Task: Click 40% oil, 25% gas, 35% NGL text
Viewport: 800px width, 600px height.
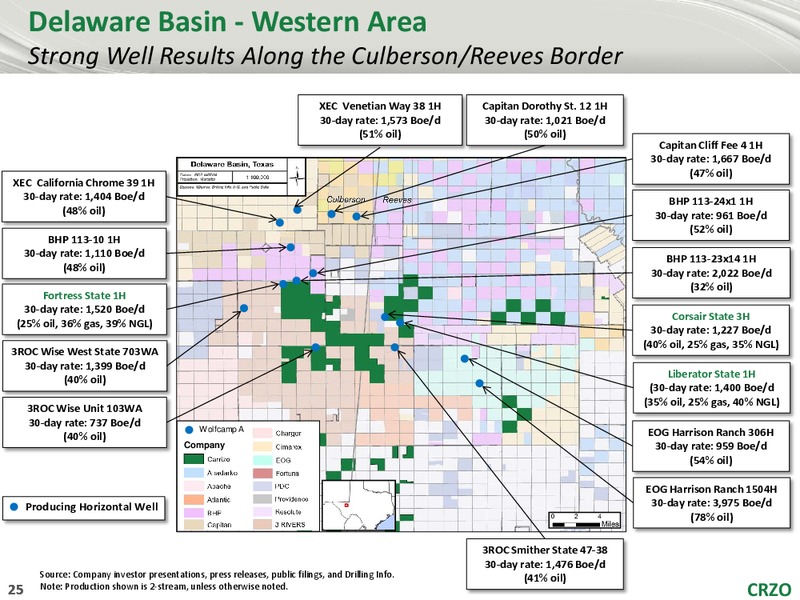Action: (x=711, y=344)
